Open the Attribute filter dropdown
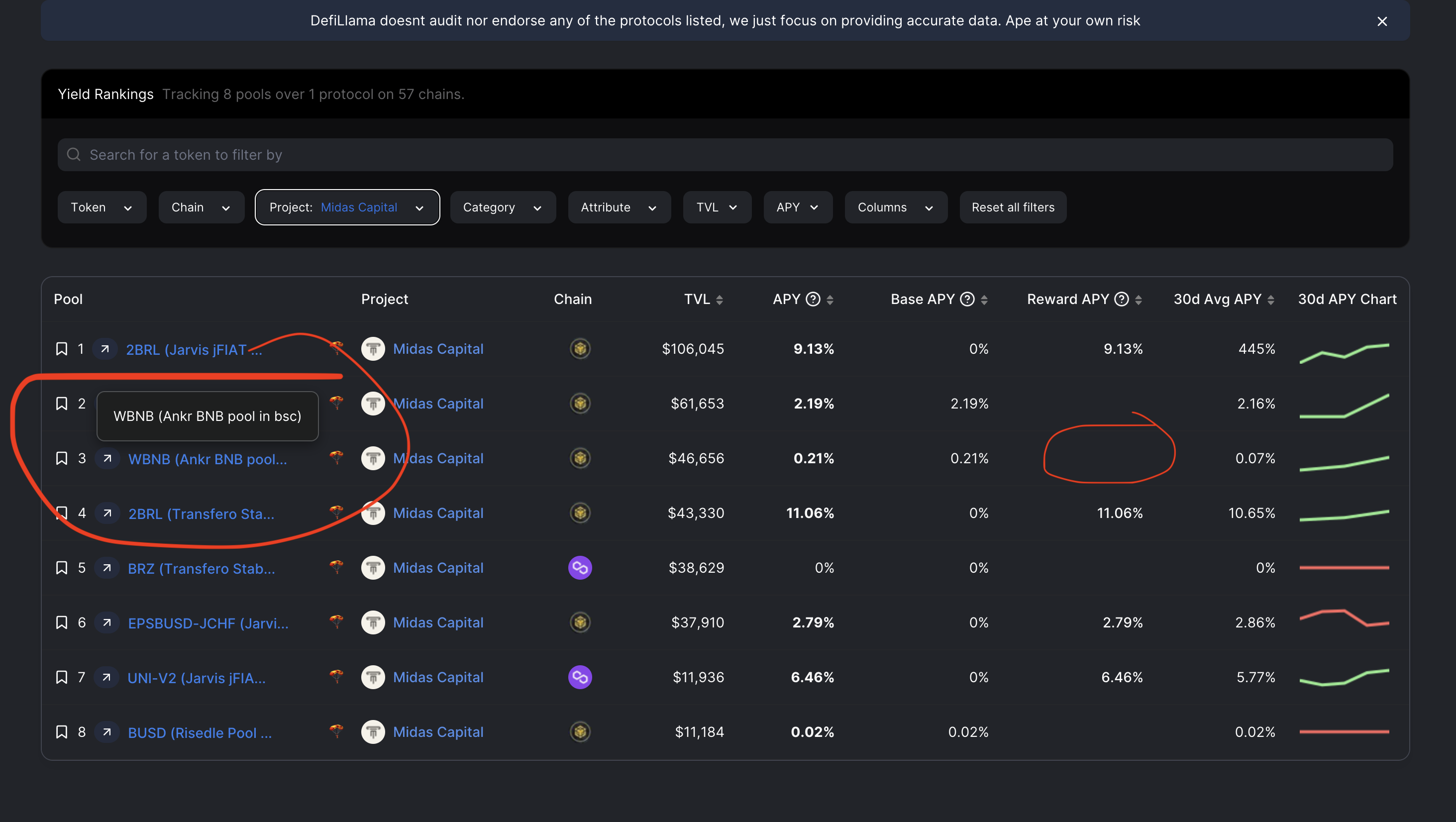 tap(619, 207)
